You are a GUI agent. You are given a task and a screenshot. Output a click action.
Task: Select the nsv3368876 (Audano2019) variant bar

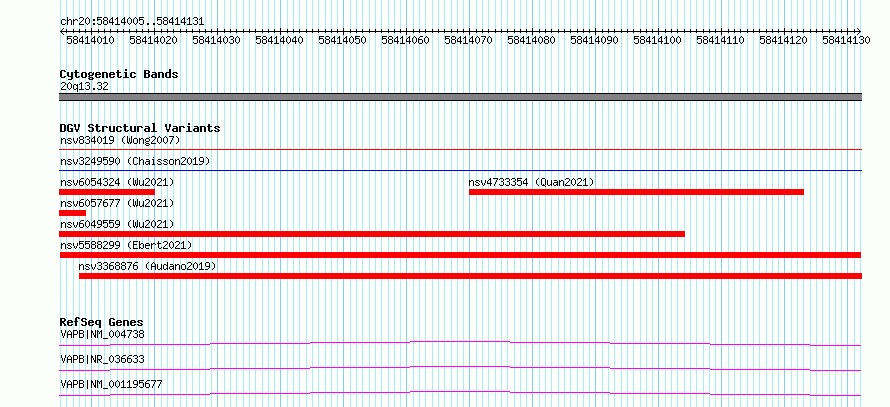470,276
